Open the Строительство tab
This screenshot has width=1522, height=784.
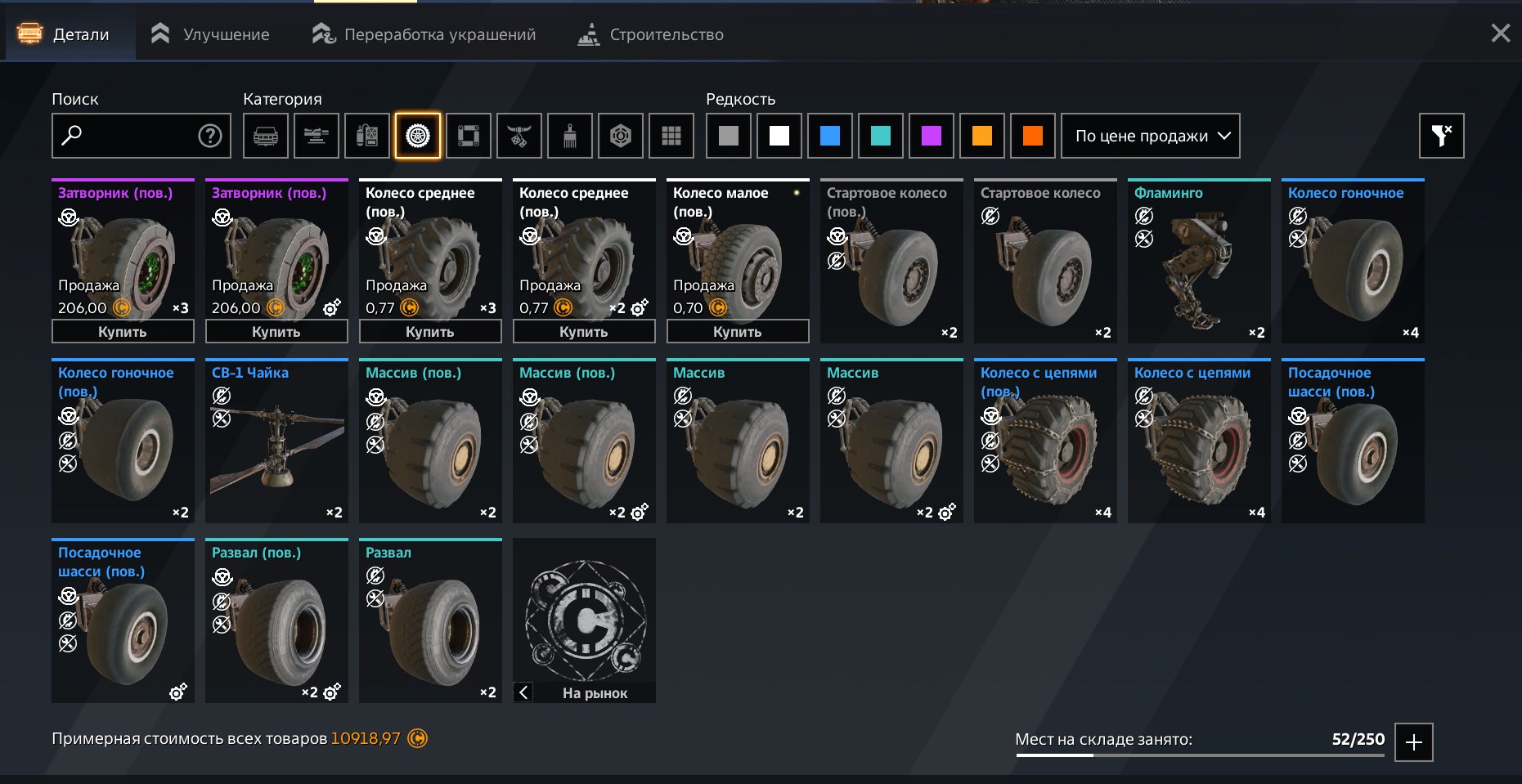click(x=650, y=34)
